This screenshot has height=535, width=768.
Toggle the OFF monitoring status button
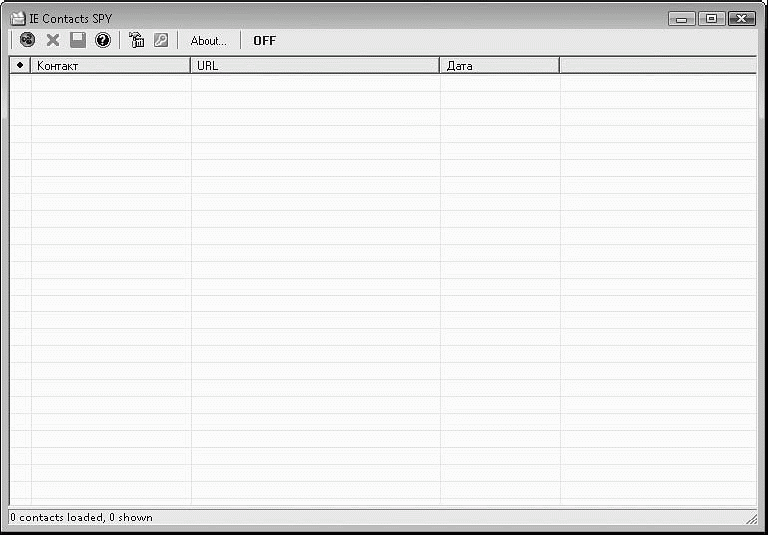click(x=264, y=41)
